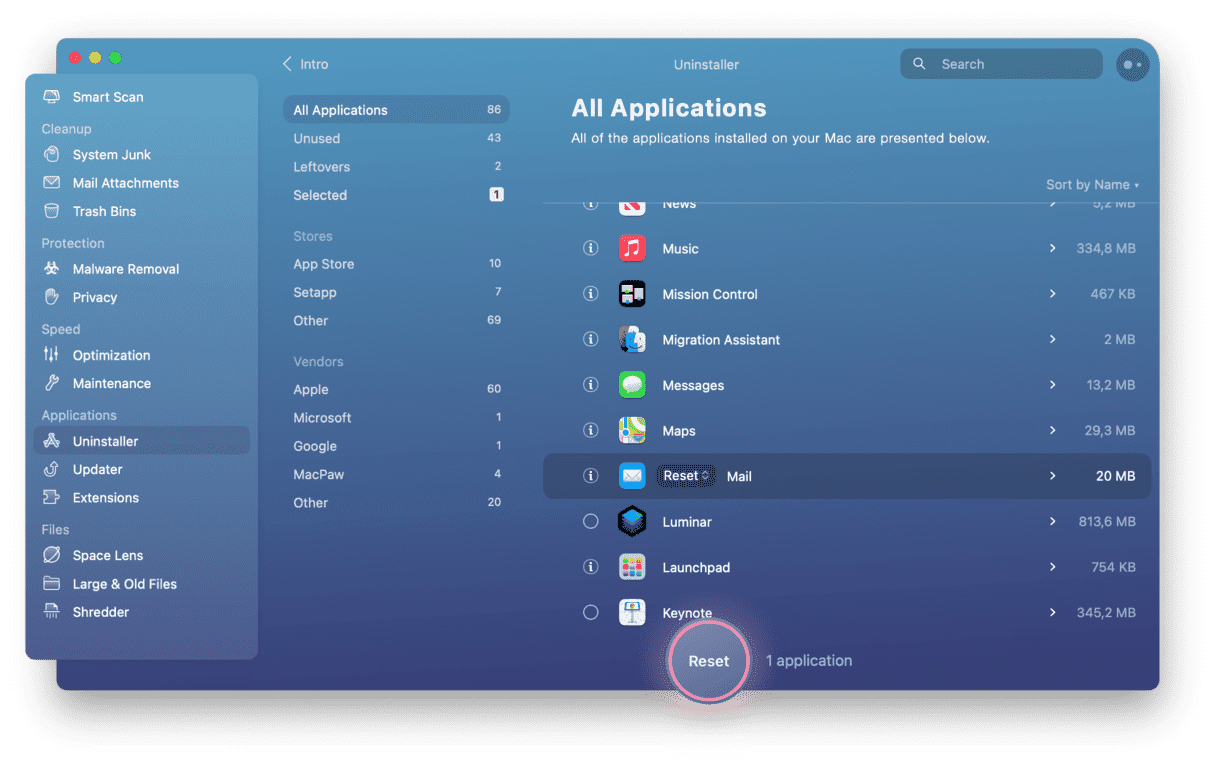Open the Space Lens icon
This screenshot has width=1216, height=765.
[x=52, y=555]
